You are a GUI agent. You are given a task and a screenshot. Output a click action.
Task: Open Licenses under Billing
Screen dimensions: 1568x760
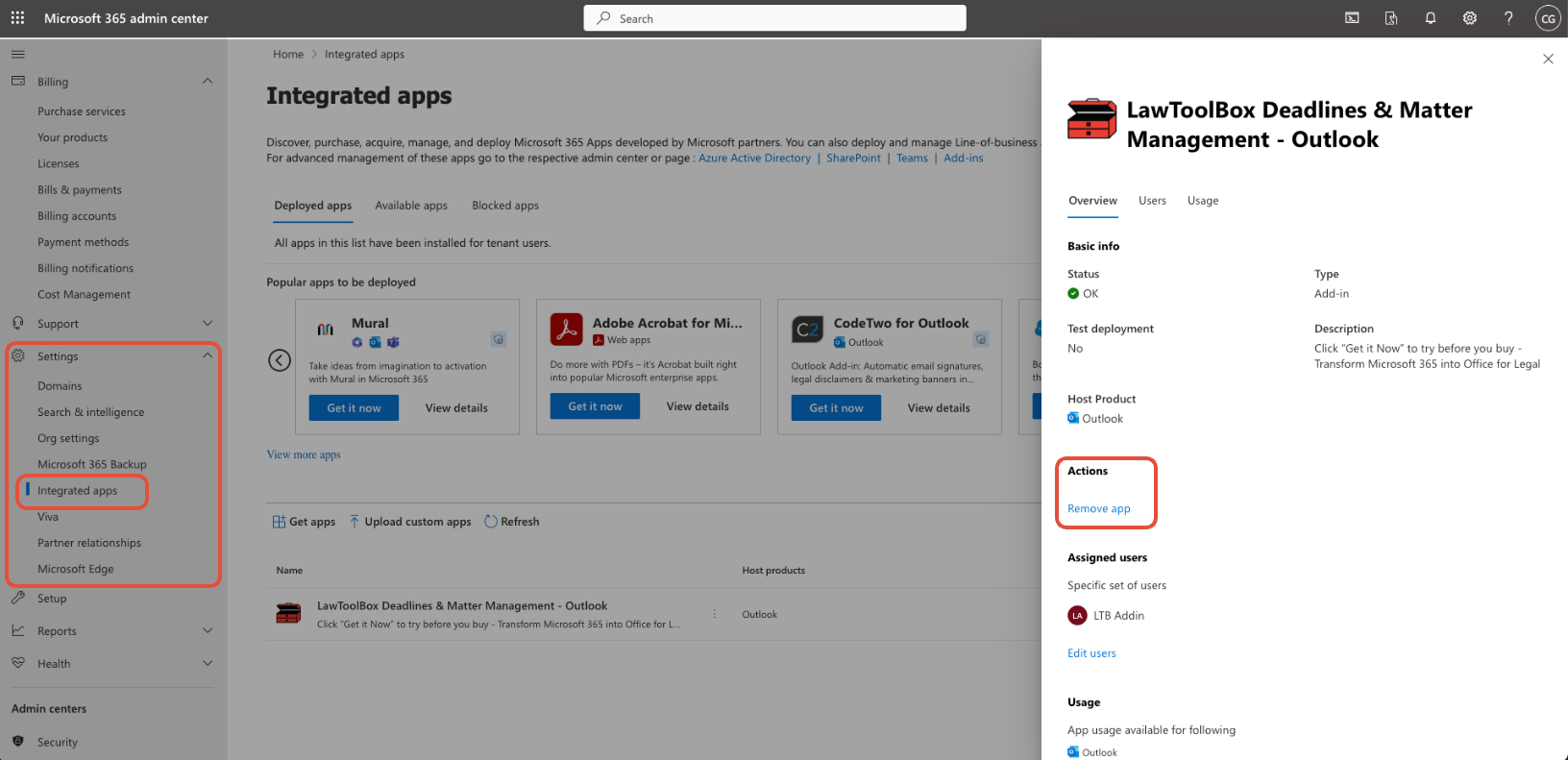click(x=59, y=164)
